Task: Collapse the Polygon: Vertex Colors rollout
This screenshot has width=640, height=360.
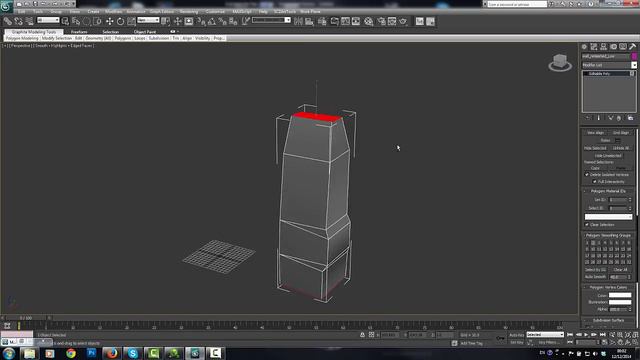Action: 608,287
